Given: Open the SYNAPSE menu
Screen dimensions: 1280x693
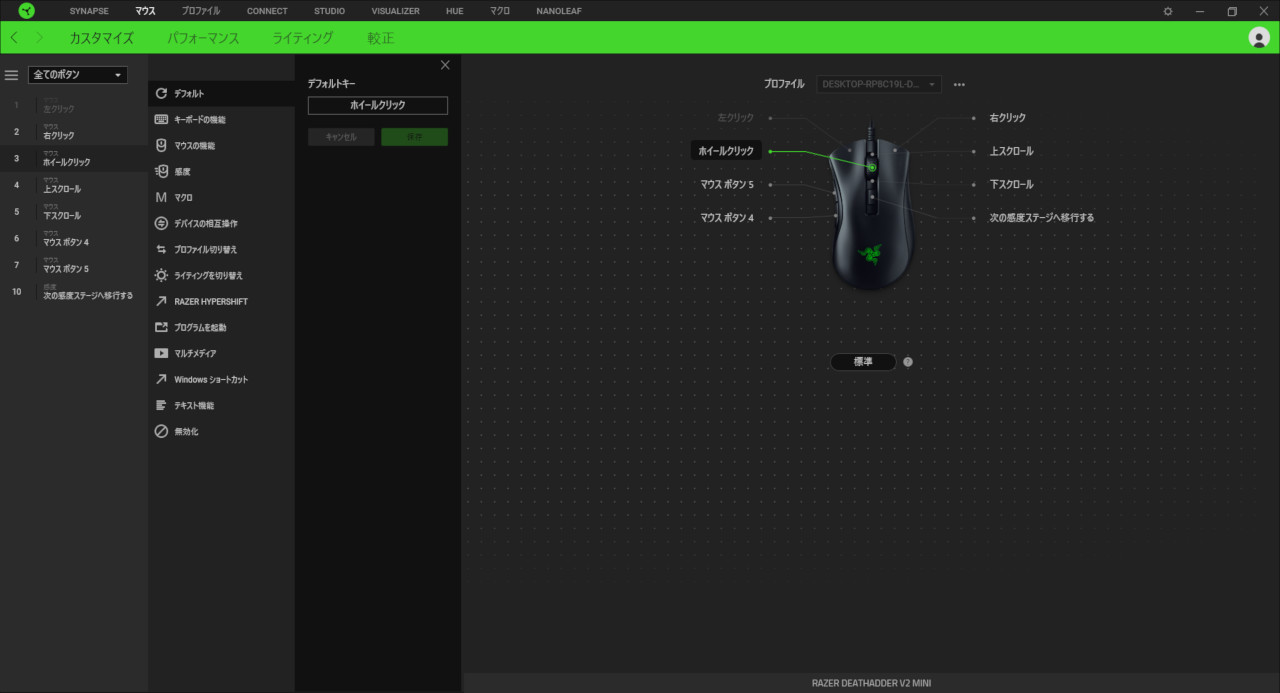Looking at the screenshot, I should tap(89, 11).
